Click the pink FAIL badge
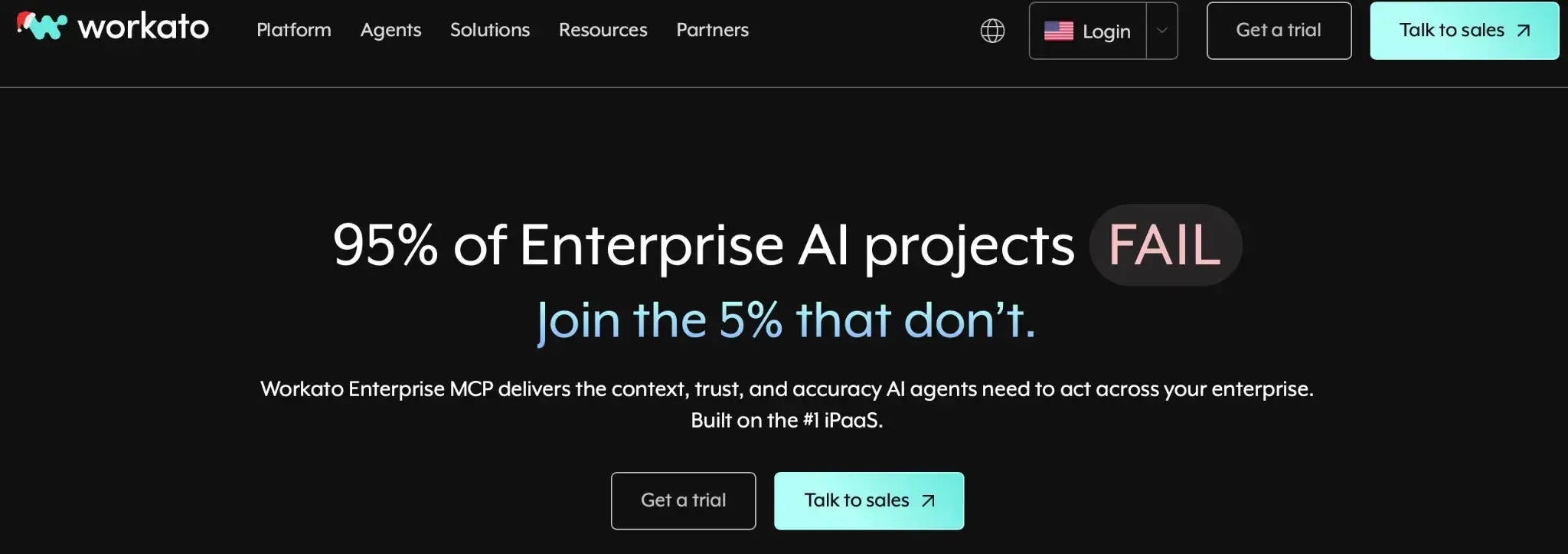Screen dimensions: 1568x554 click(x=1165, y=245)
